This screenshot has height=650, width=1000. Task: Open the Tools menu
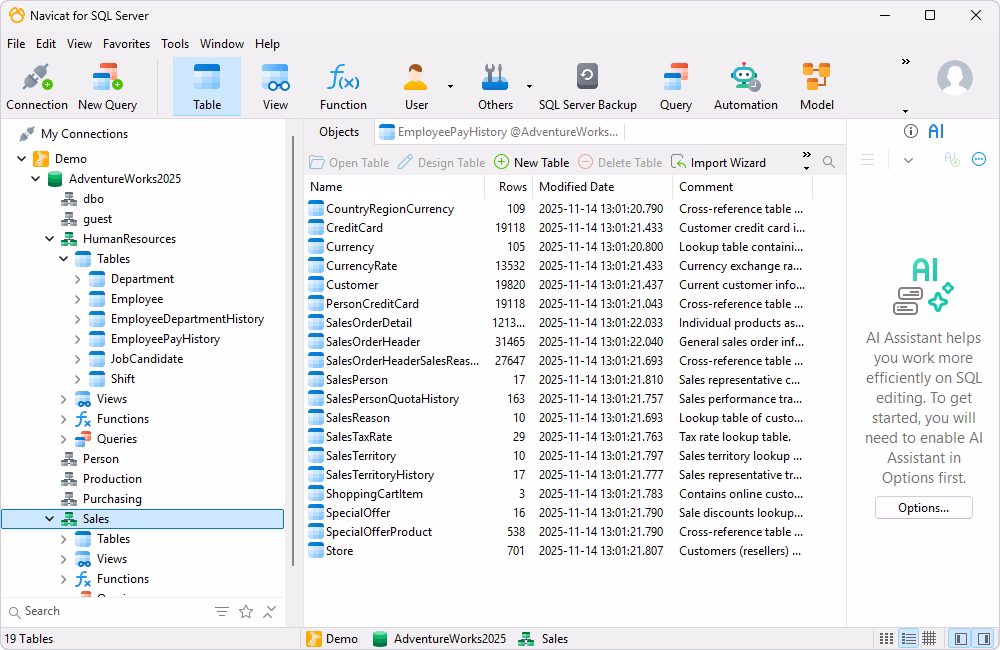175,43
